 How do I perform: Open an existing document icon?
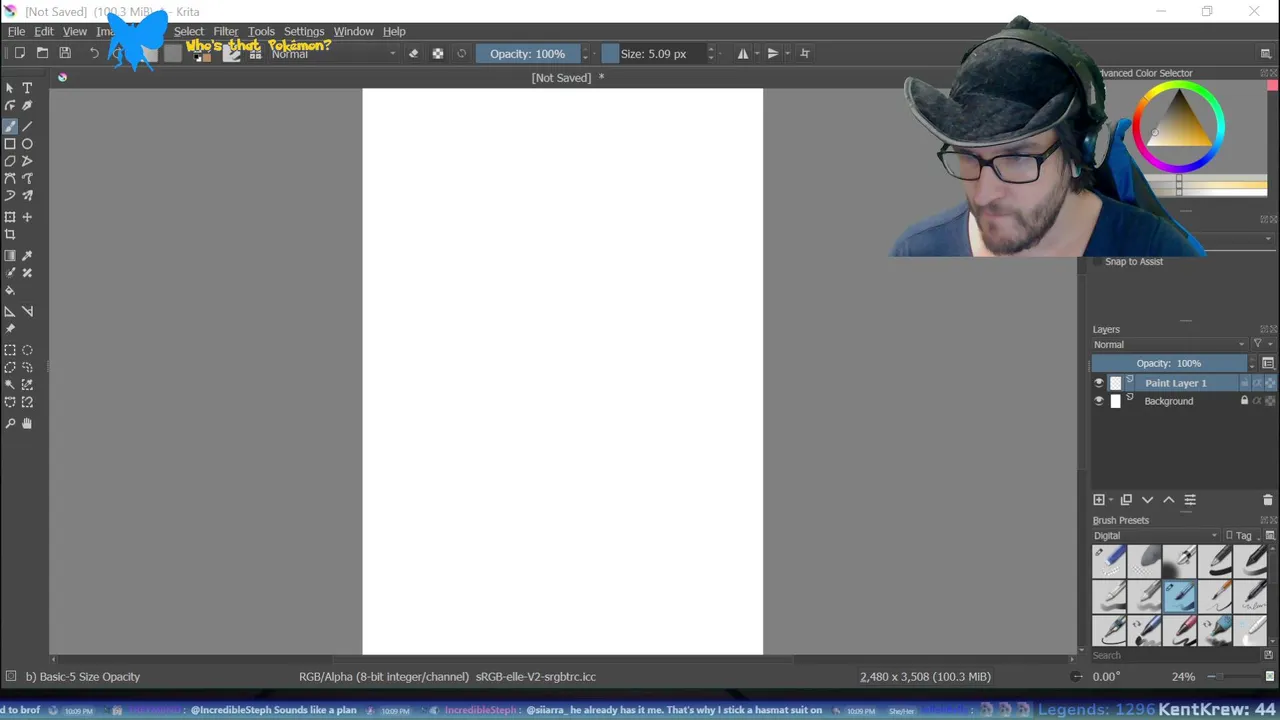coord(42,53)
